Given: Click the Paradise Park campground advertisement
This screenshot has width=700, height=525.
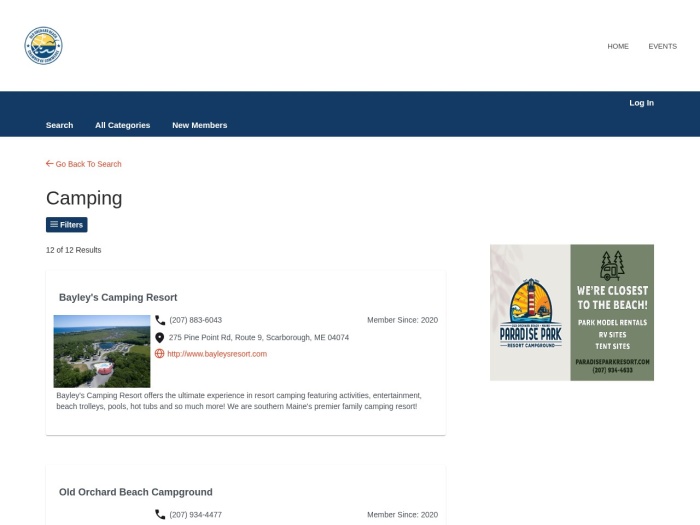Looking at the screenshot, I should [x=572, y=312].
